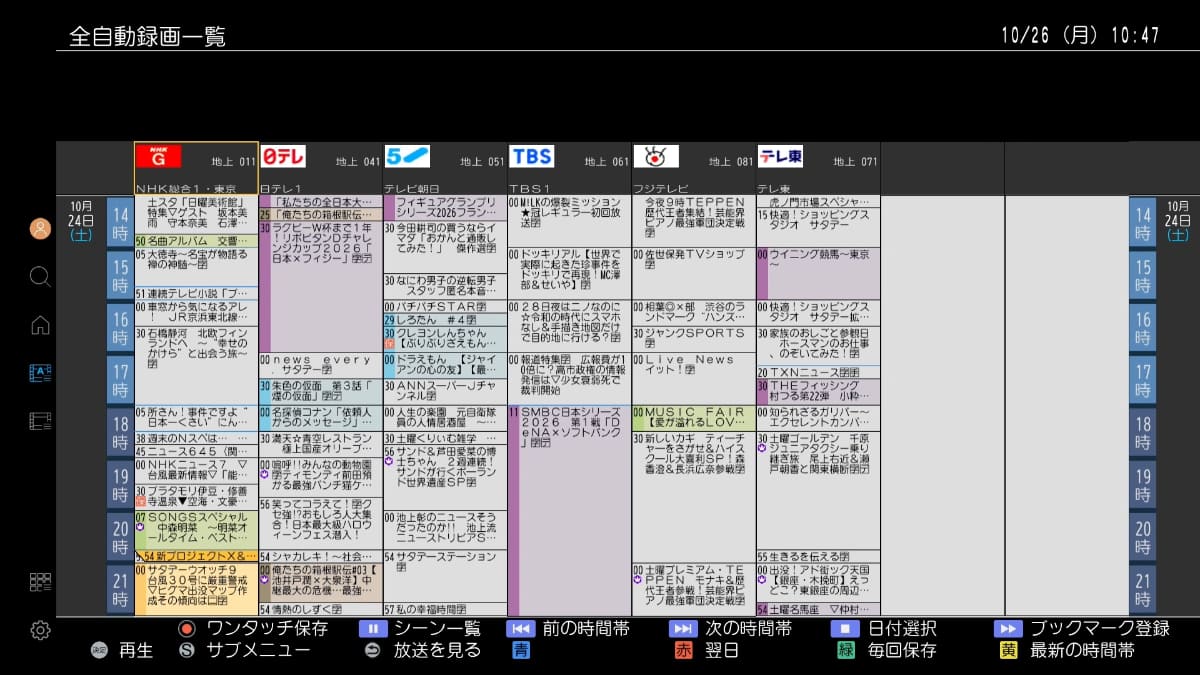This screenshot has height=675, width=1200.
Task: Click the サブメニュー S icon
Action: pos(186,651)
